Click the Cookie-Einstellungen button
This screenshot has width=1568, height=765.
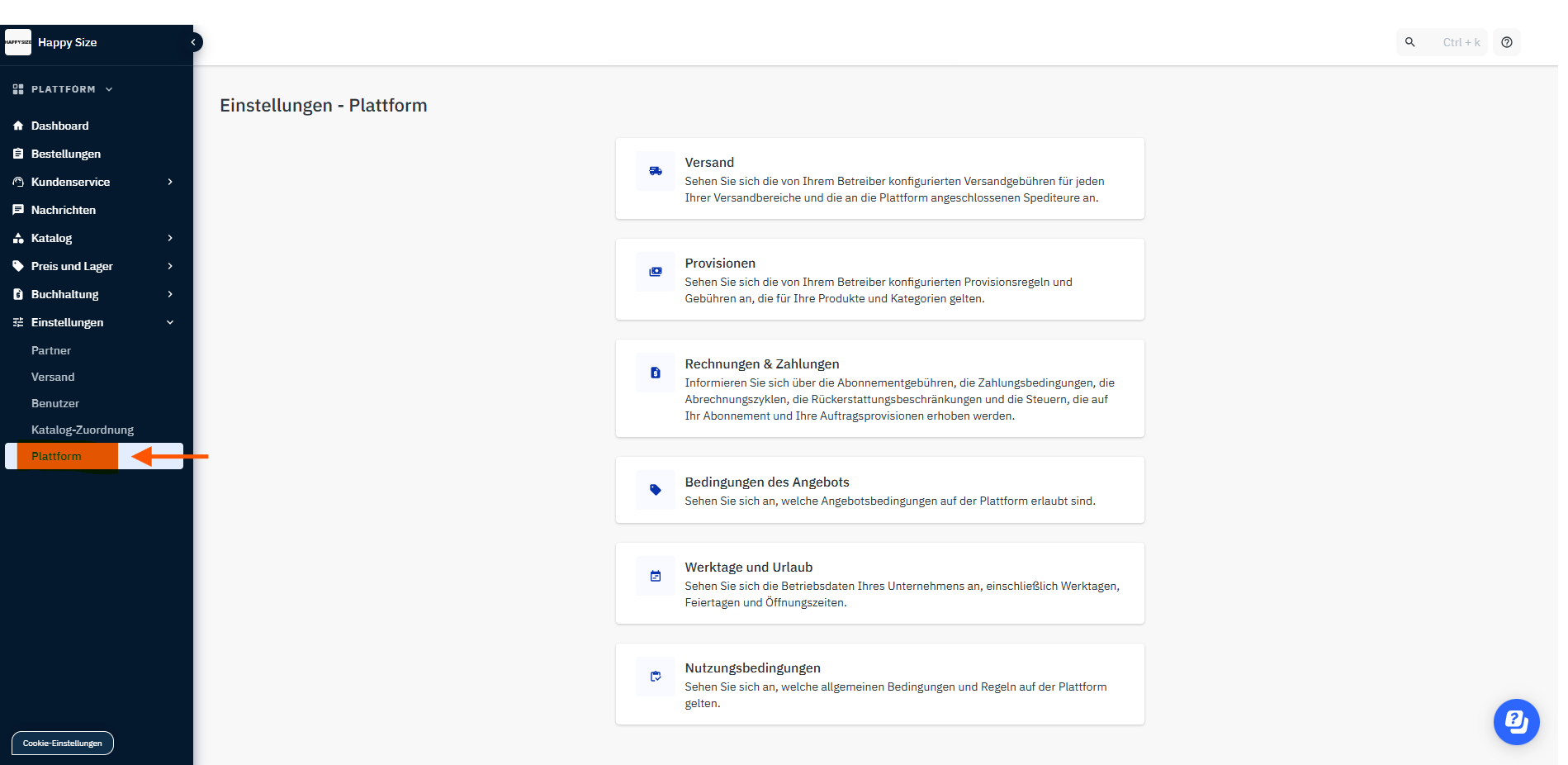(63, 743)
